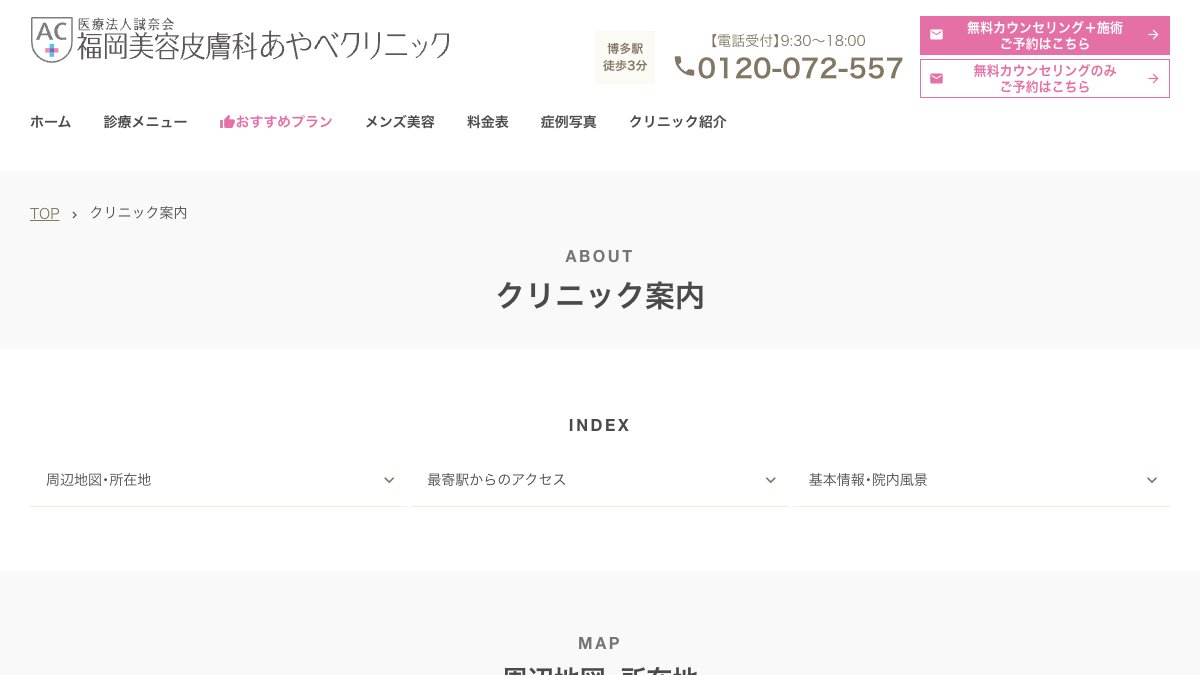
Task: Click the クリニック案内 breadcrumb text
Action: pyautogui.click(x=139, y=213)
